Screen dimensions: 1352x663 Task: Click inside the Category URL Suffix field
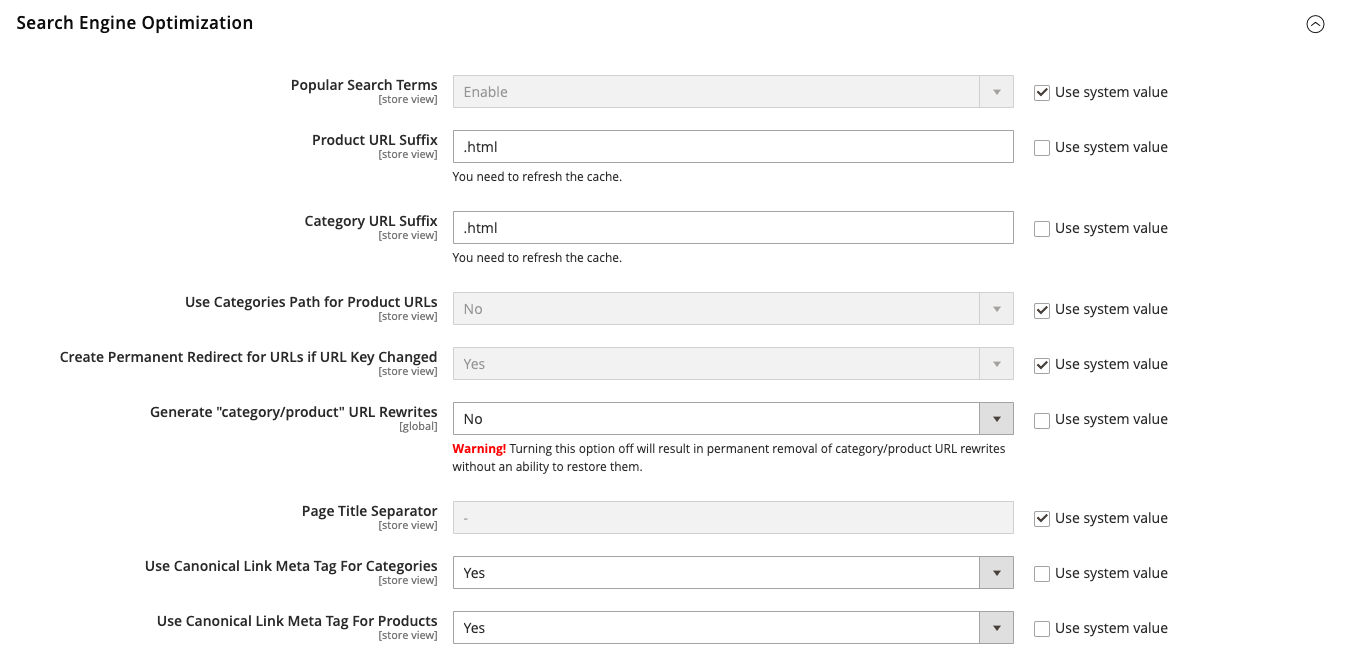(733, 227)
